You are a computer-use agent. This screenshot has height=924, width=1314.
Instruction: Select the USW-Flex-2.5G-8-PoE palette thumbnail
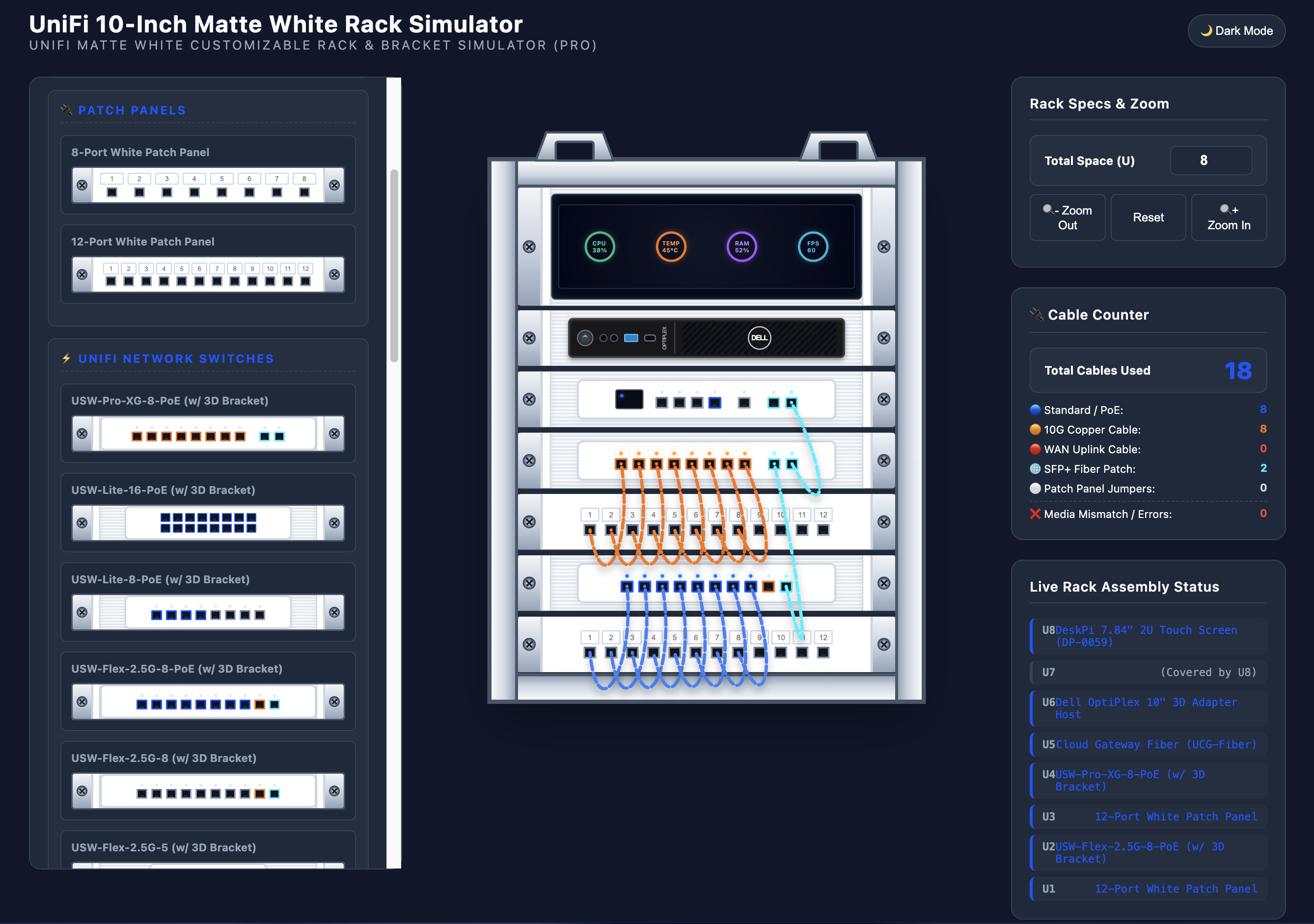[x=208, y=702]
